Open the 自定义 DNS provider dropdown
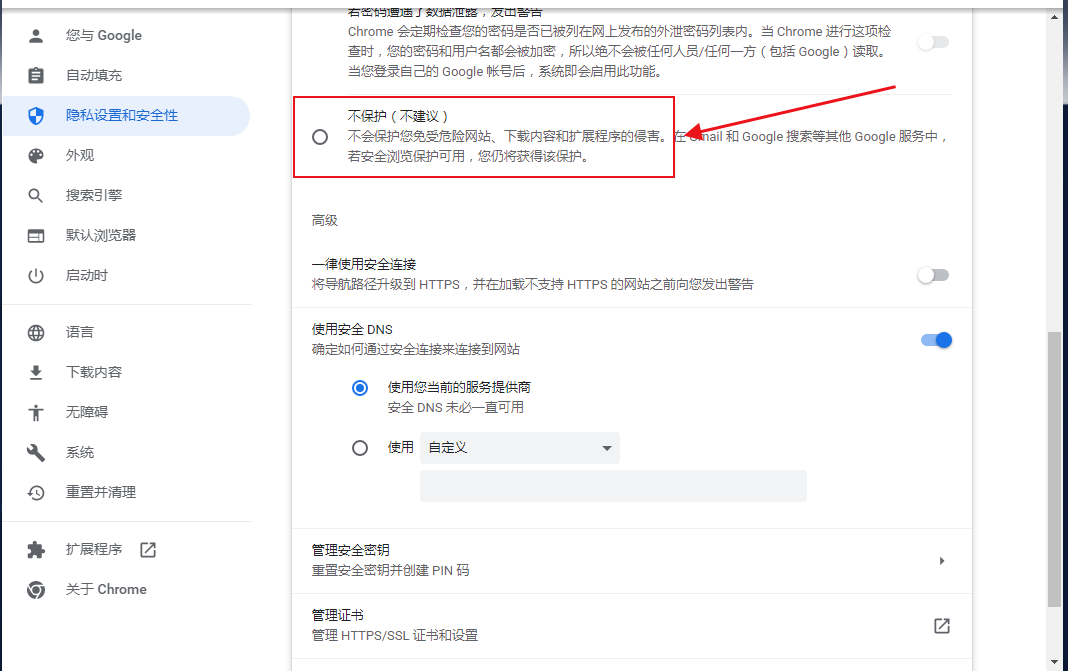This screenshot has height=671, width=1068. point(520,448)
